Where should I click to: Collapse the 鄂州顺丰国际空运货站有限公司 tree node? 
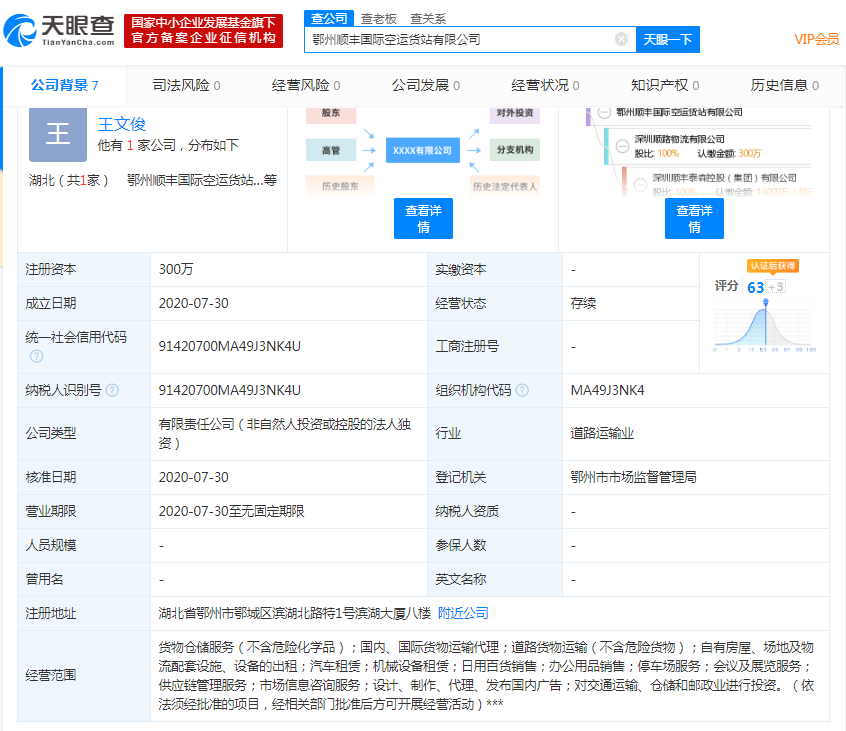click(x=604, y=112)
